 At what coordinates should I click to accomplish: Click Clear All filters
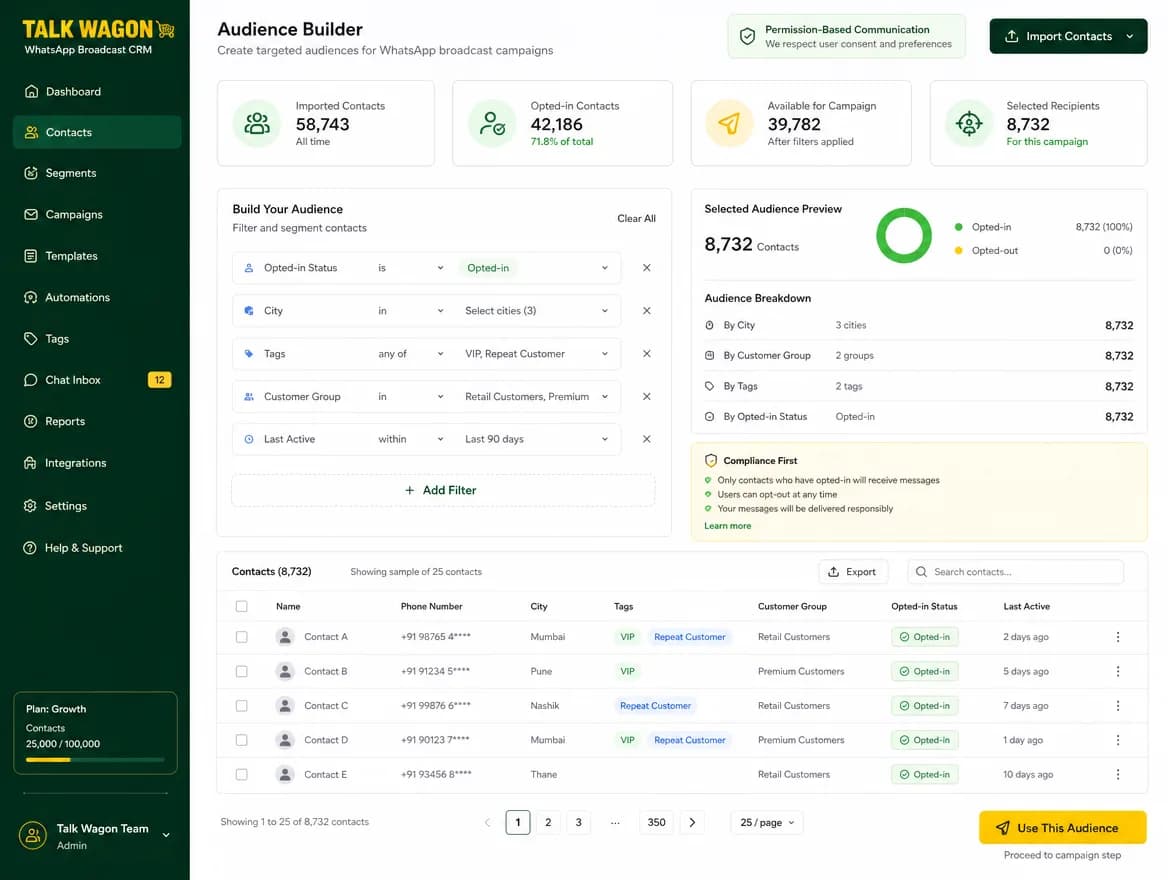(636, 218)
